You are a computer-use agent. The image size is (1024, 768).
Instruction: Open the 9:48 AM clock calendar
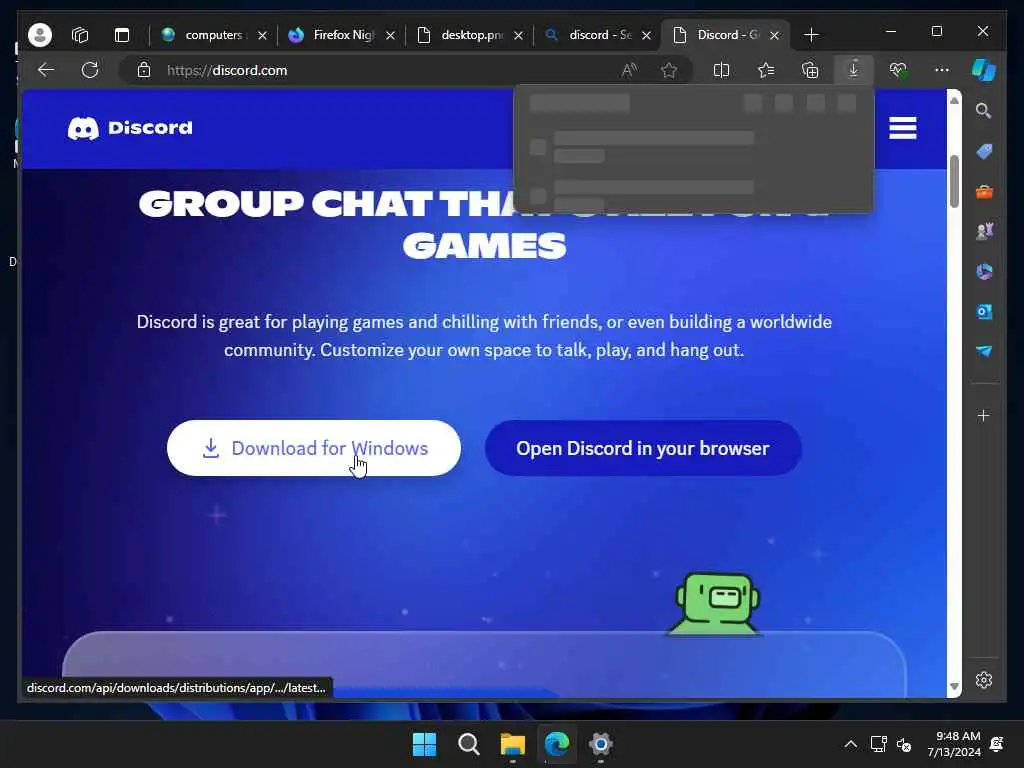(954, 744)
